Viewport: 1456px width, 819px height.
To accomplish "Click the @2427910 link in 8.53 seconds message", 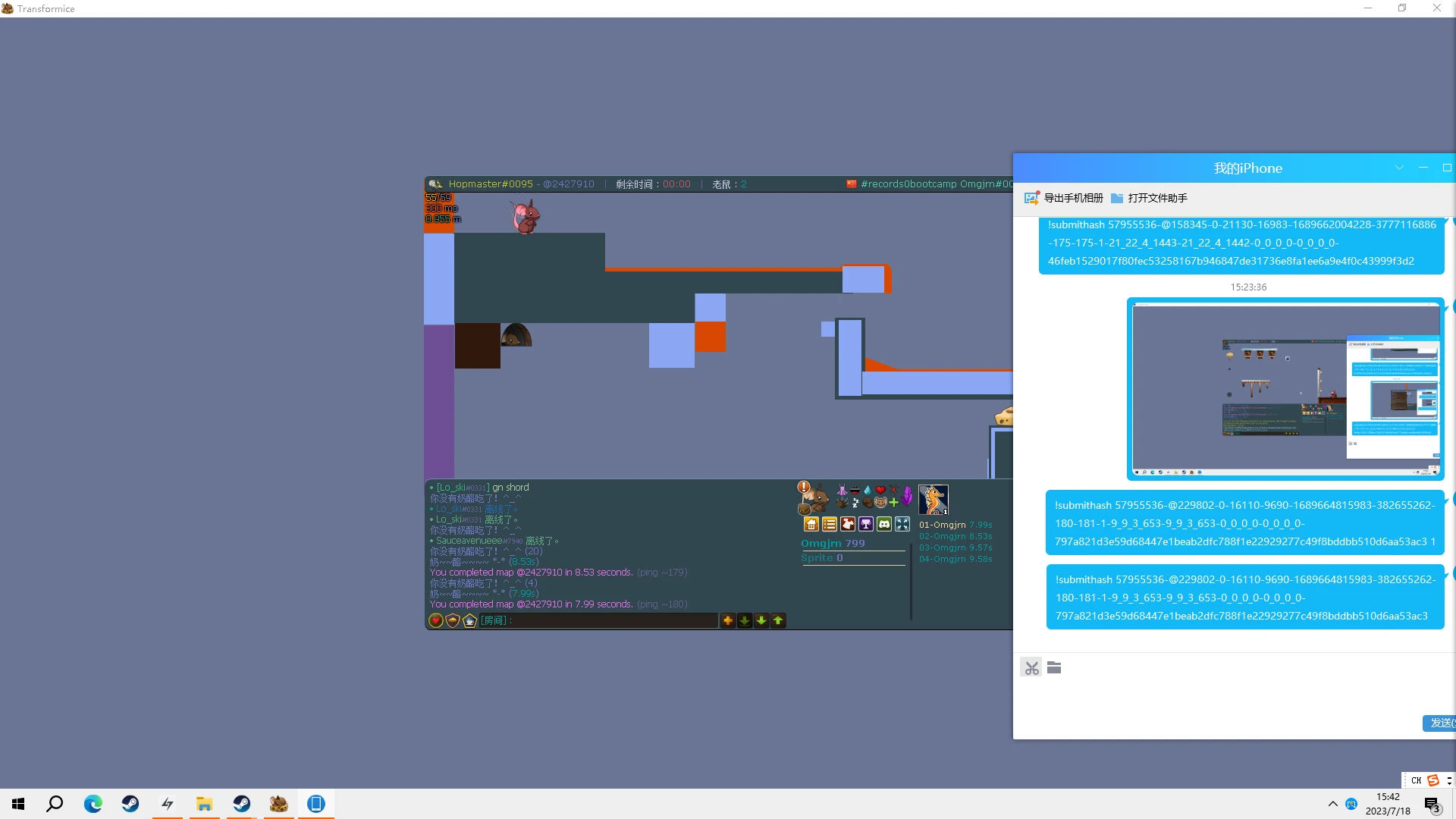I will [x=539, y=573].
